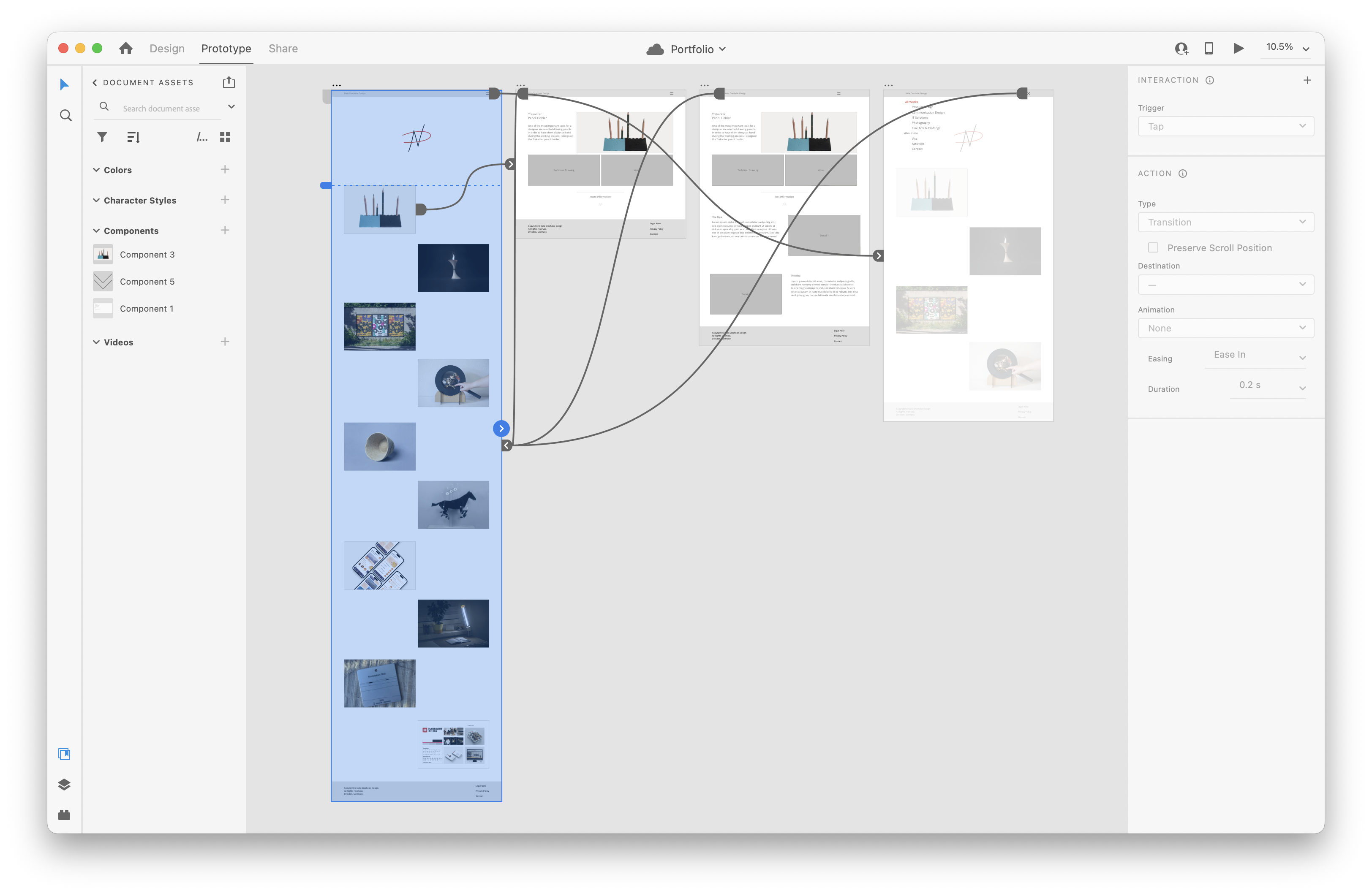1372x896 pixels.
Task: Click the export assets share icon
Action: (x=229, y=82)
